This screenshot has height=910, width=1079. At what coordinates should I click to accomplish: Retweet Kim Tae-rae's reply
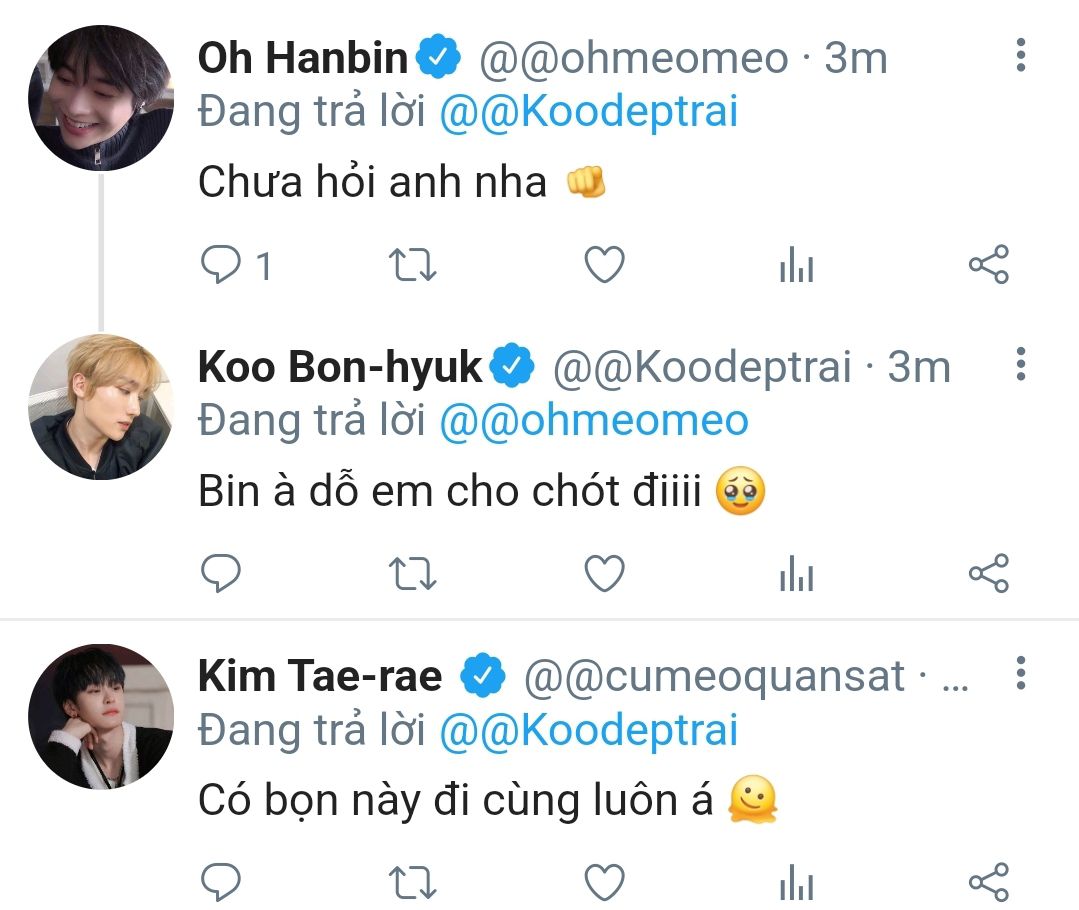pyautogui.click(x=412, y=882)
